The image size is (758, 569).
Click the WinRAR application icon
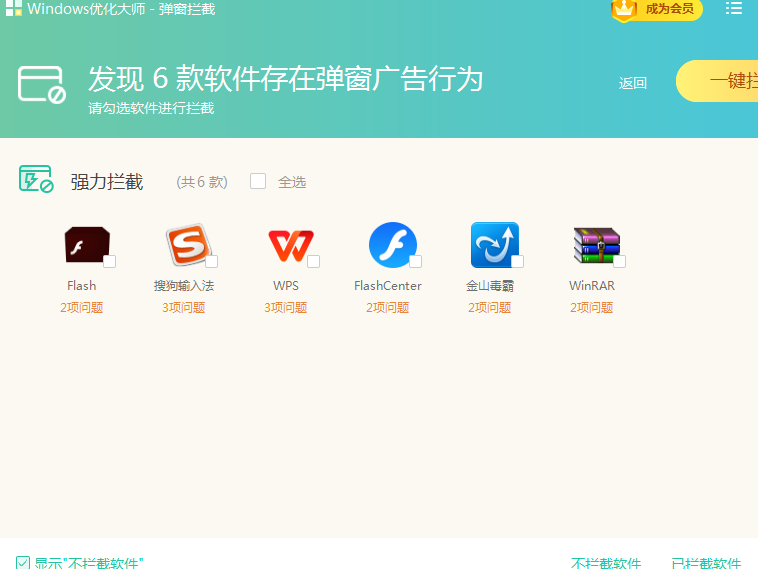595,245
